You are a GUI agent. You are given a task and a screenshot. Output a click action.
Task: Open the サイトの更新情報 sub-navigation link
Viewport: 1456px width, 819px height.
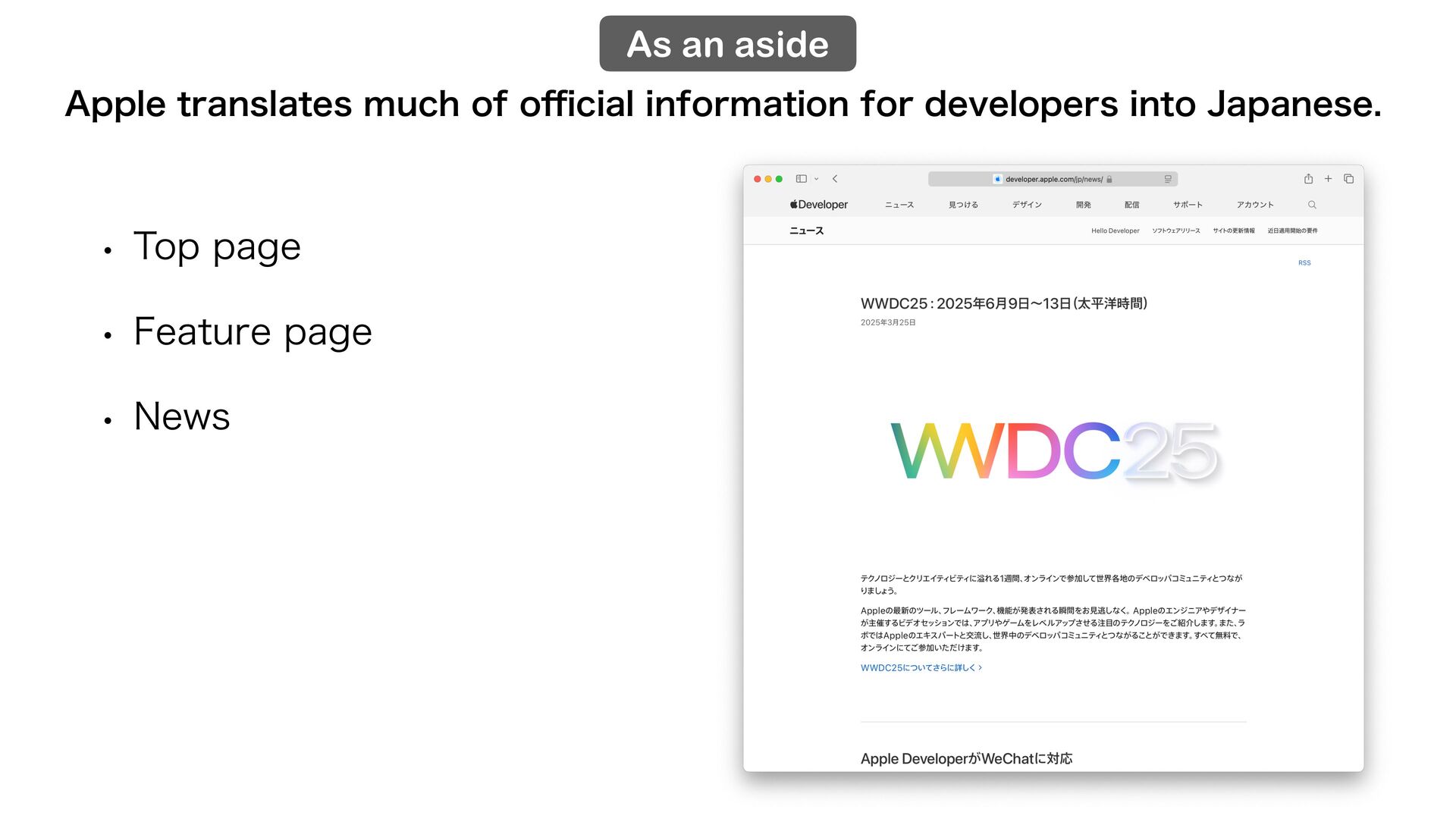1234,231
